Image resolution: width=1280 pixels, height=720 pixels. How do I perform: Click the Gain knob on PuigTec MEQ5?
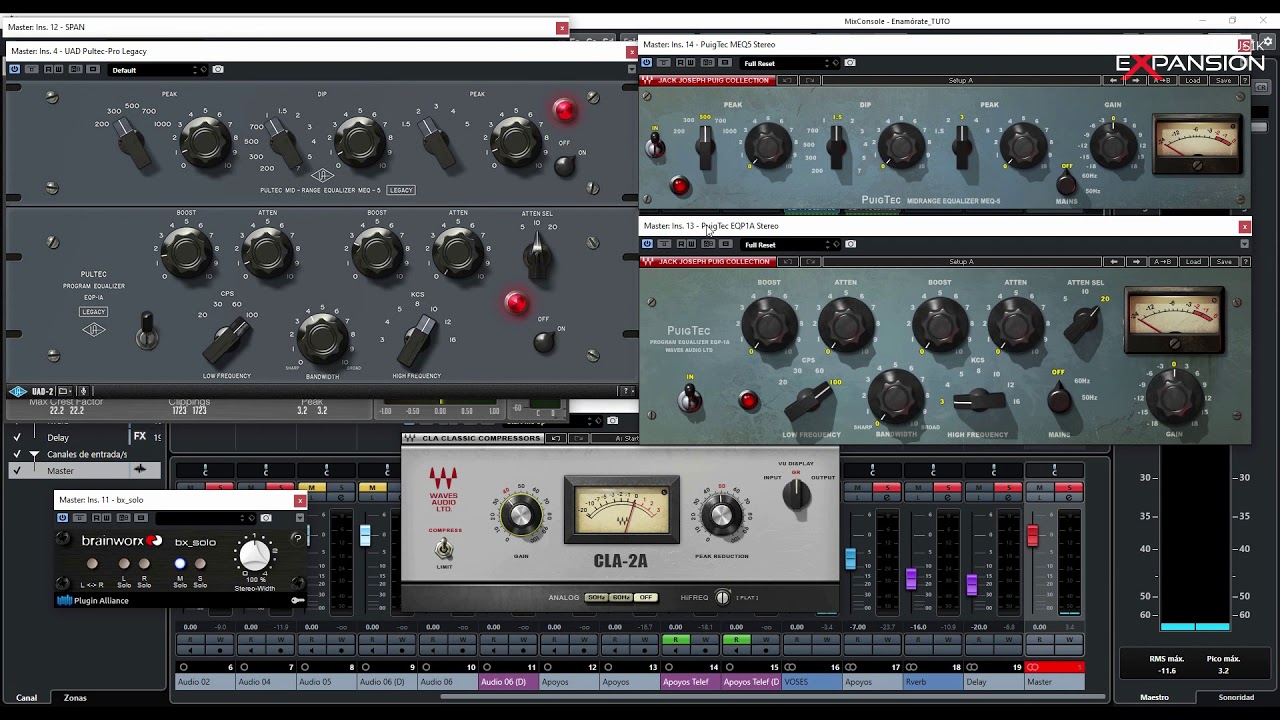tap(1113, 146)
